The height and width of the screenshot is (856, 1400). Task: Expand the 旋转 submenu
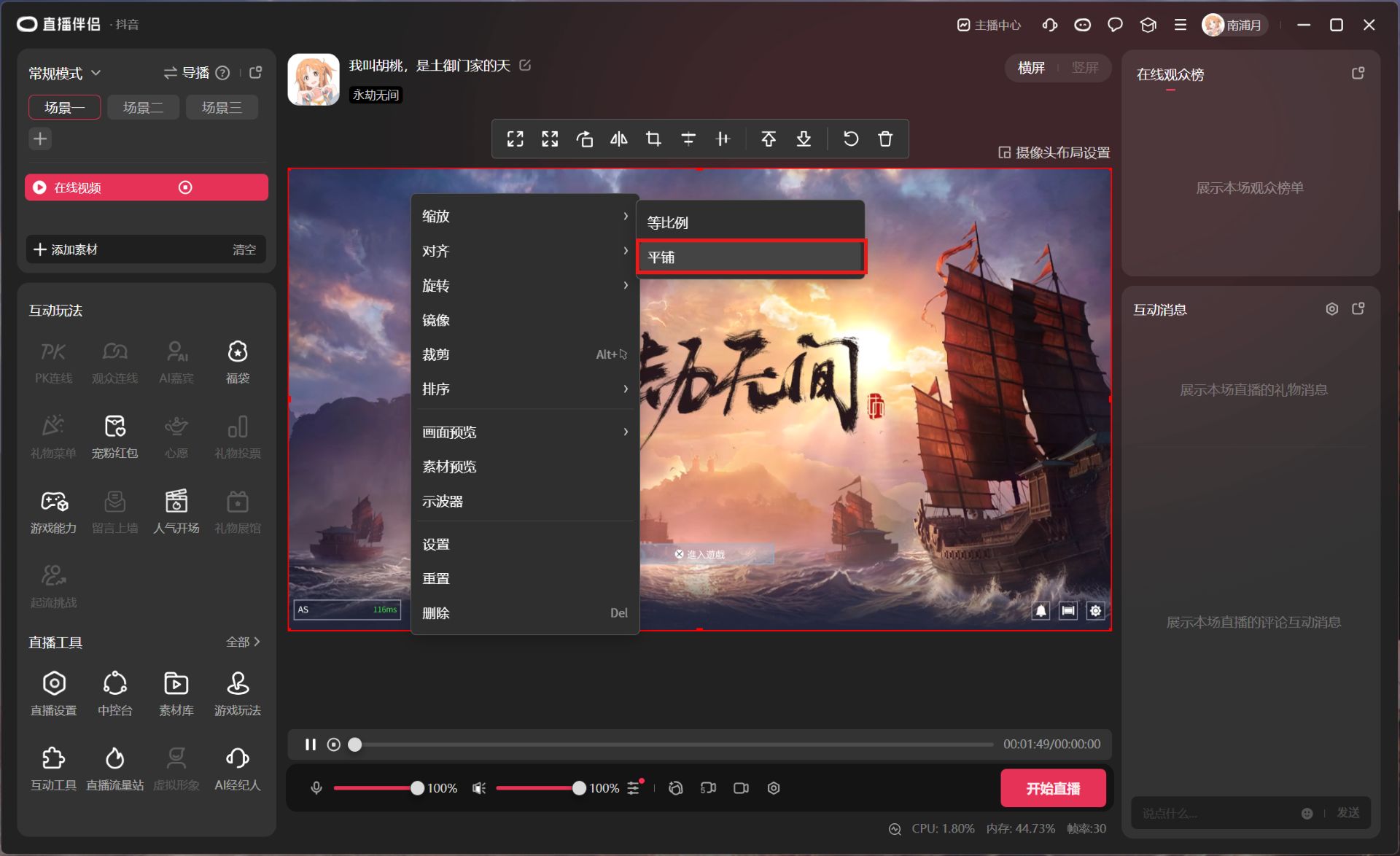tap(525, 285)
